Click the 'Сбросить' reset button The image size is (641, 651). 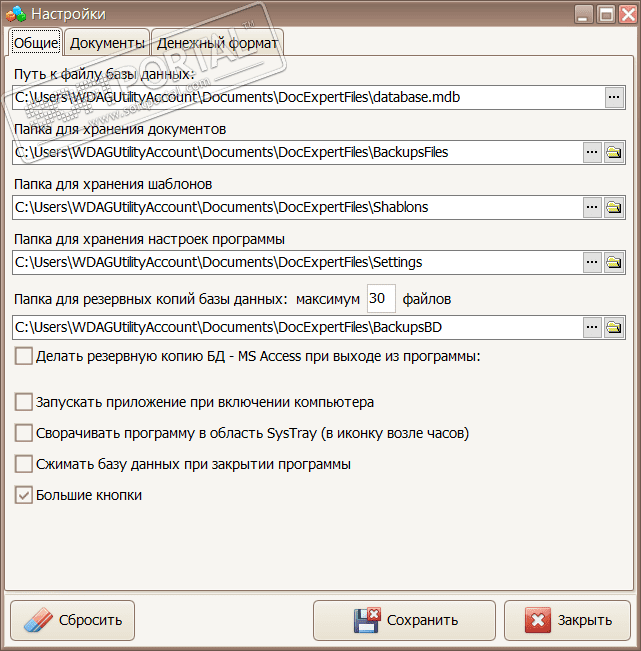coord(72,620)
